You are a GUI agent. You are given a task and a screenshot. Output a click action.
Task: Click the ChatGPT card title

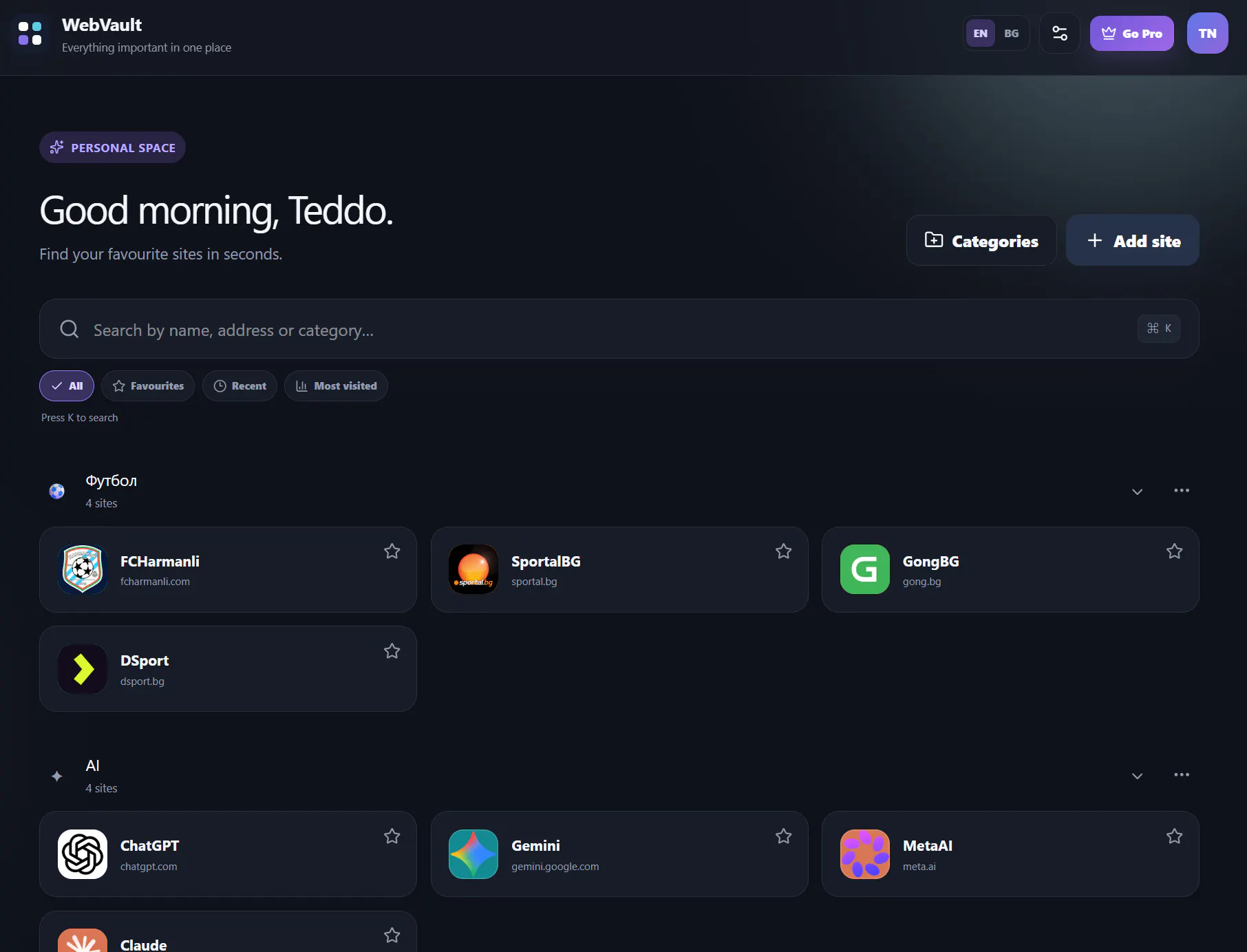[x=149, y=846]
